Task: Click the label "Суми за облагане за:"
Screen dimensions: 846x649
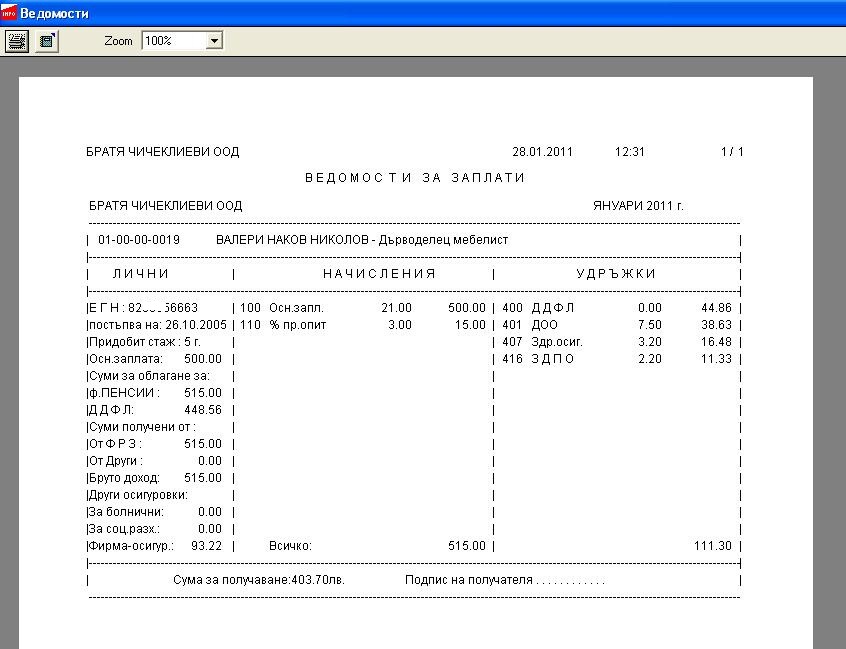Action: [149, 375]
